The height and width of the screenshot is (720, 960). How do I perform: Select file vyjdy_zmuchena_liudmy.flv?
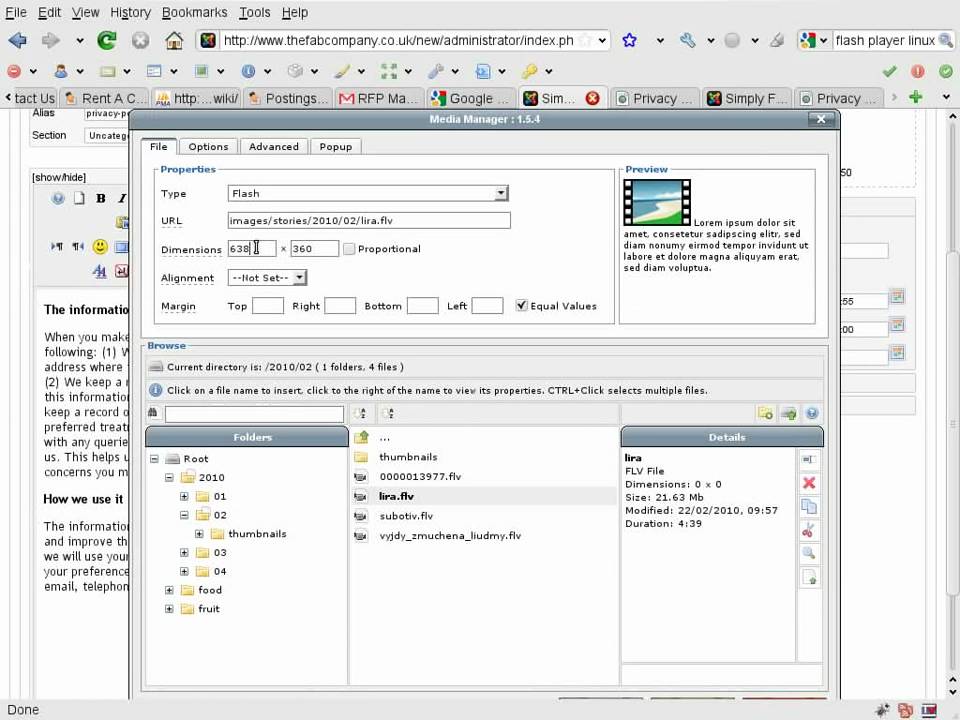[x=450, y=535]
